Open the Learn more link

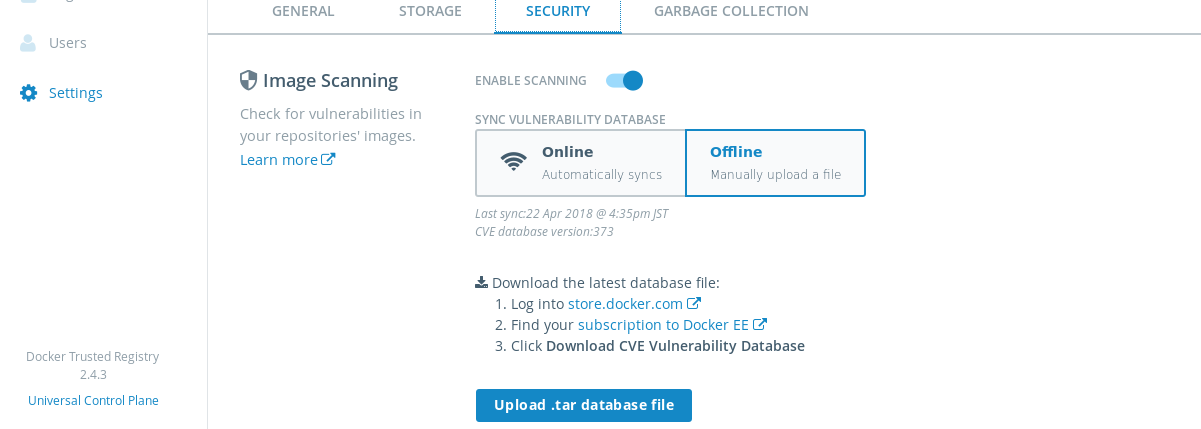coord(279,160)
